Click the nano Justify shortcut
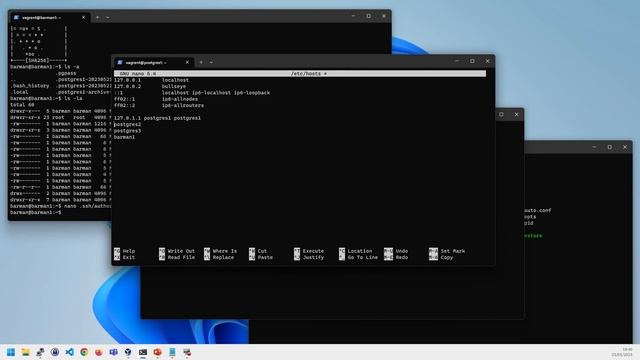 coord(313,258)
